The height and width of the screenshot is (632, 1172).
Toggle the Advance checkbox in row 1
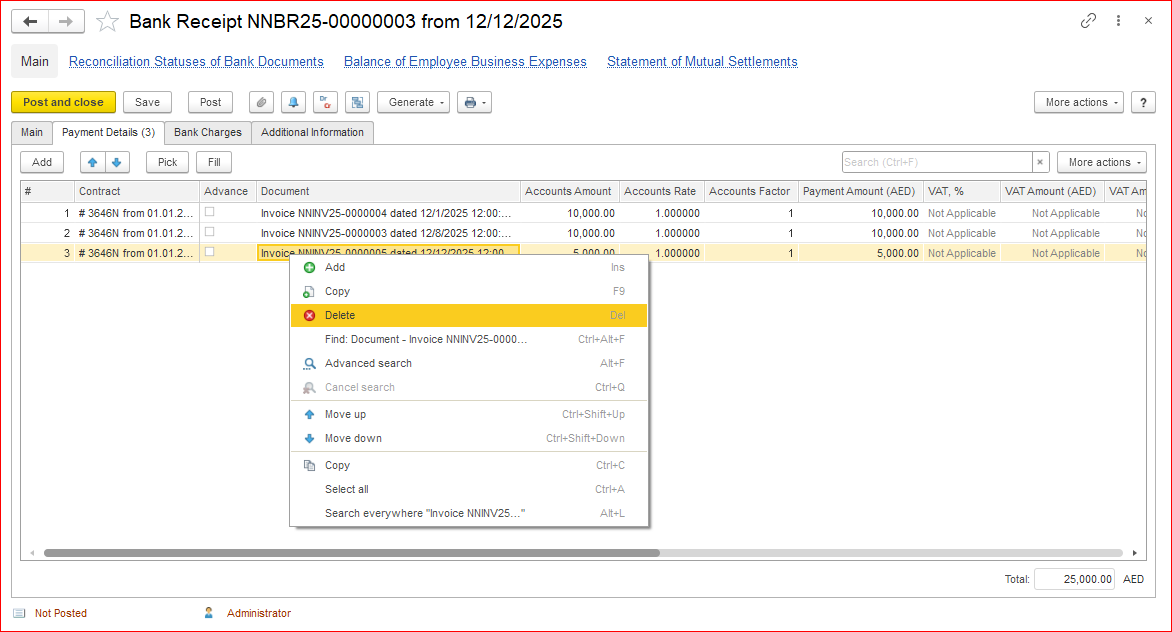(209, 212)
